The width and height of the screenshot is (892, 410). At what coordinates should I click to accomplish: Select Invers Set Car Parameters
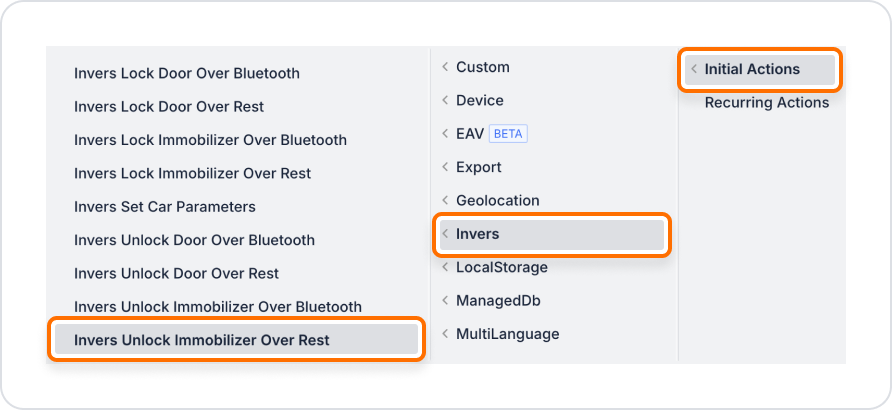point(164,206)
